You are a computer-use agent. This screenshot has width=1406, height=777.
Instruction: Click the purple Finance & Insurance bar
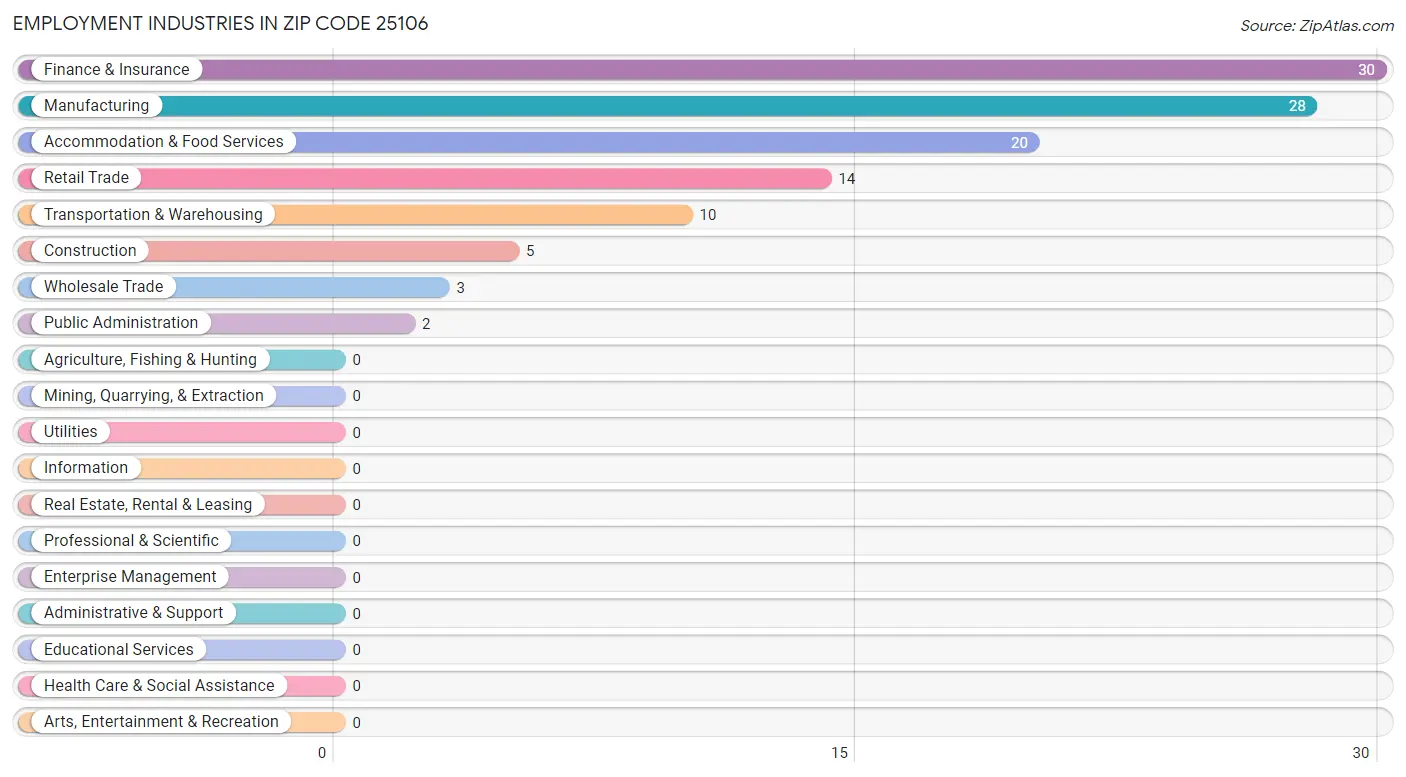pos(702,69)
